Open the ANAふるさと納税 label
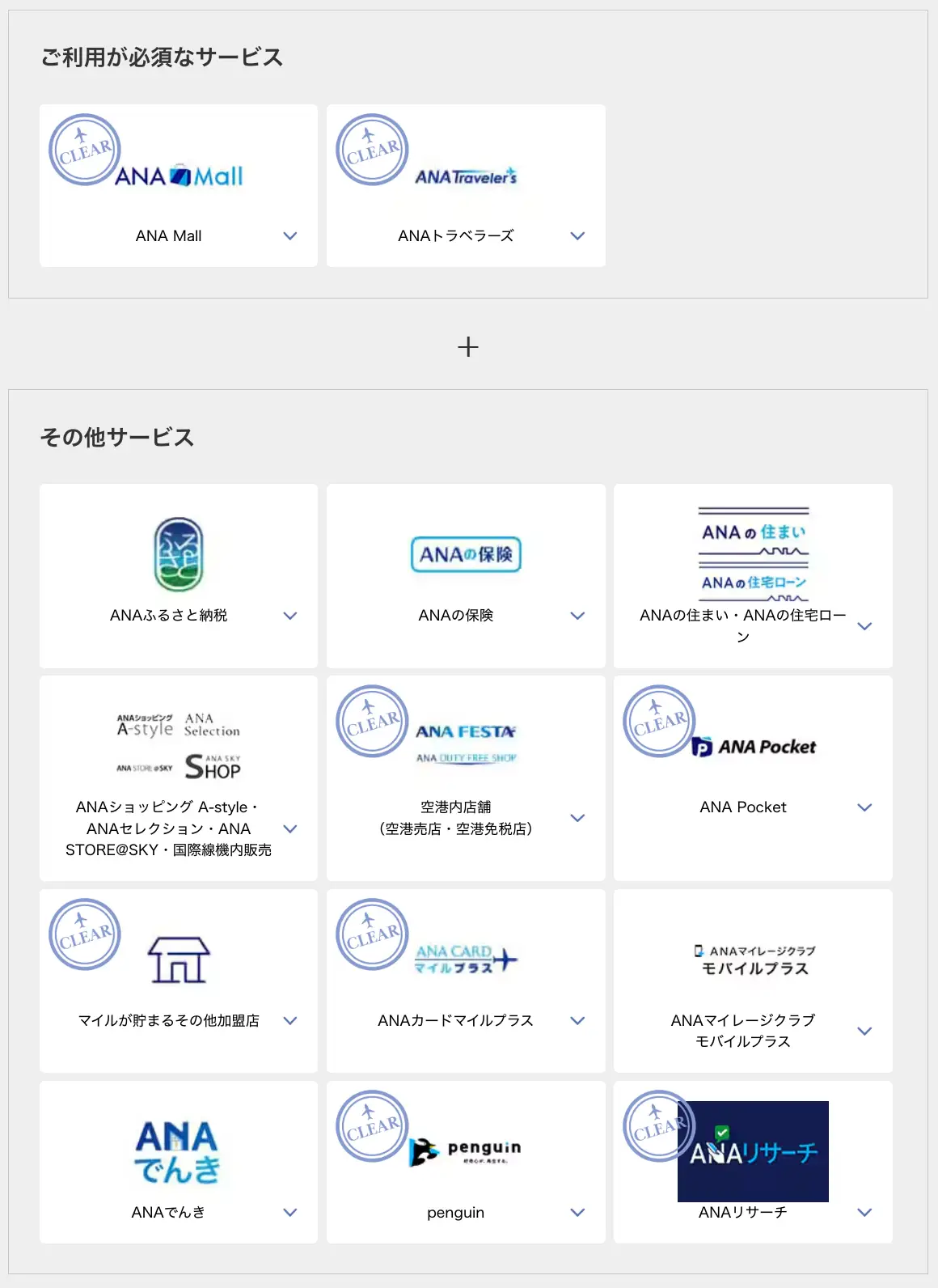This screenshot has height=1288, width=938. coord(168,616)
